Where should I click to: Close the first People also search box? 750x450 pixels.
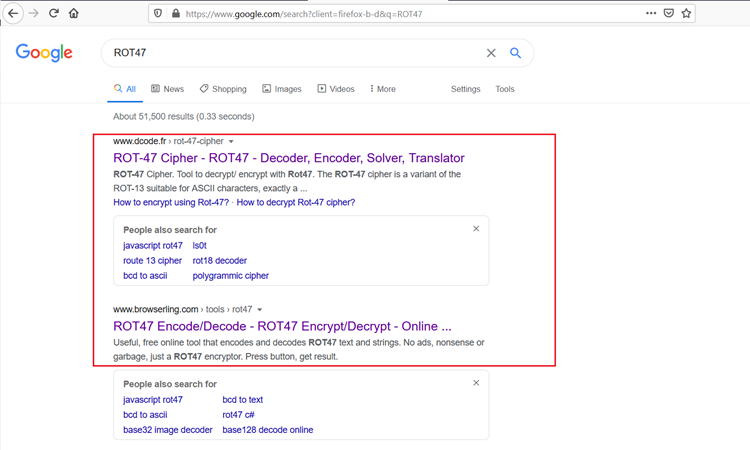coord(476,229)
